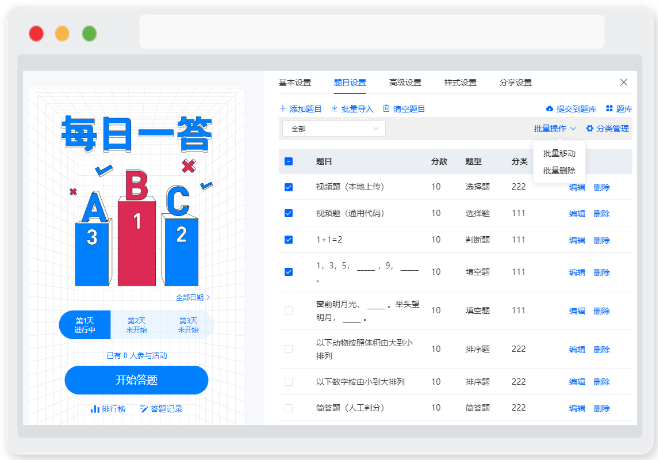
Task: Open 题库 via its grid icon
Action: (609, 109)
